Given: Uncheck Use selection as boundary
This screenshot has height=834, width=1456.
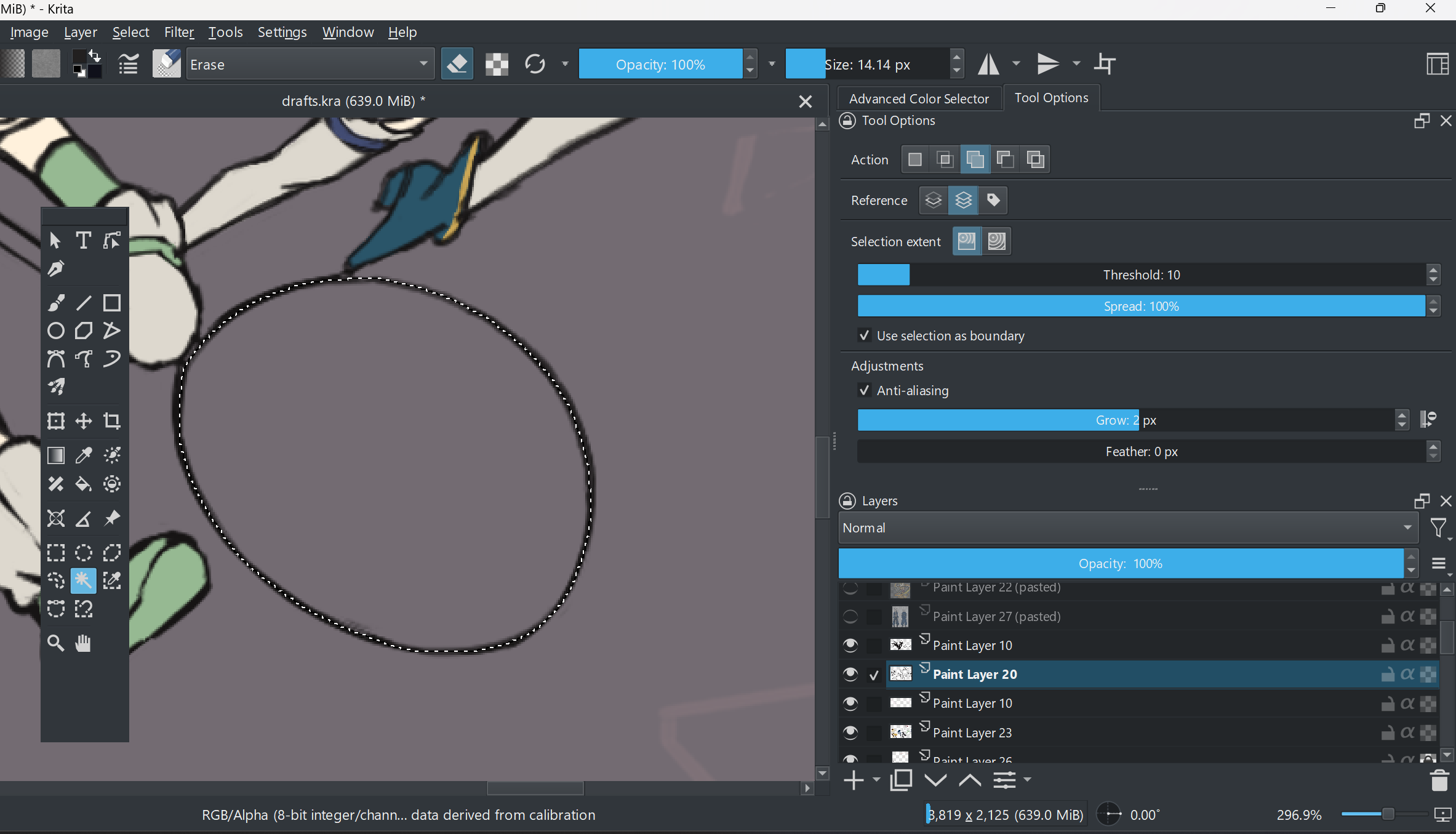Looking at the screenshot, I should click(865, 335).
